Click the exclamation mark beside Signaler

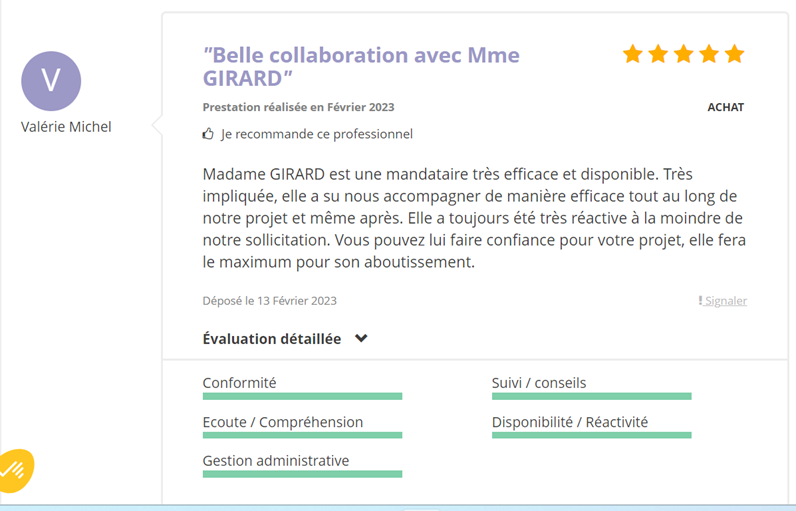(x=700, y=300)
